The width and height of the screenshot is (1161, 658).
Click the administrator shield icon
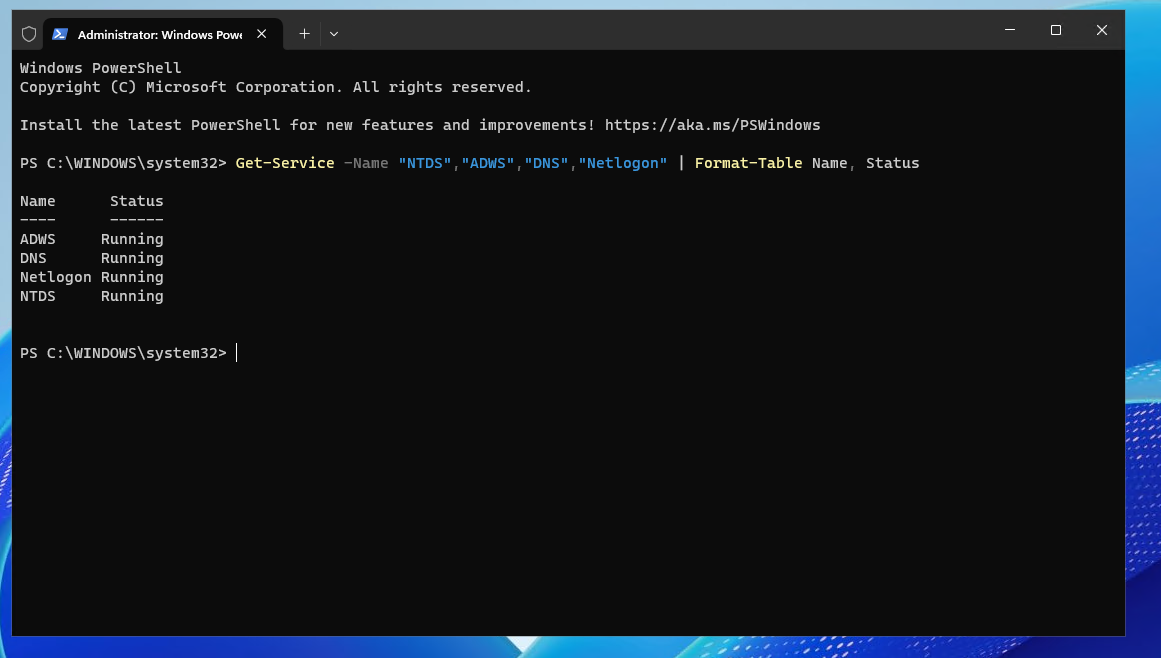(x=29, y=34)
